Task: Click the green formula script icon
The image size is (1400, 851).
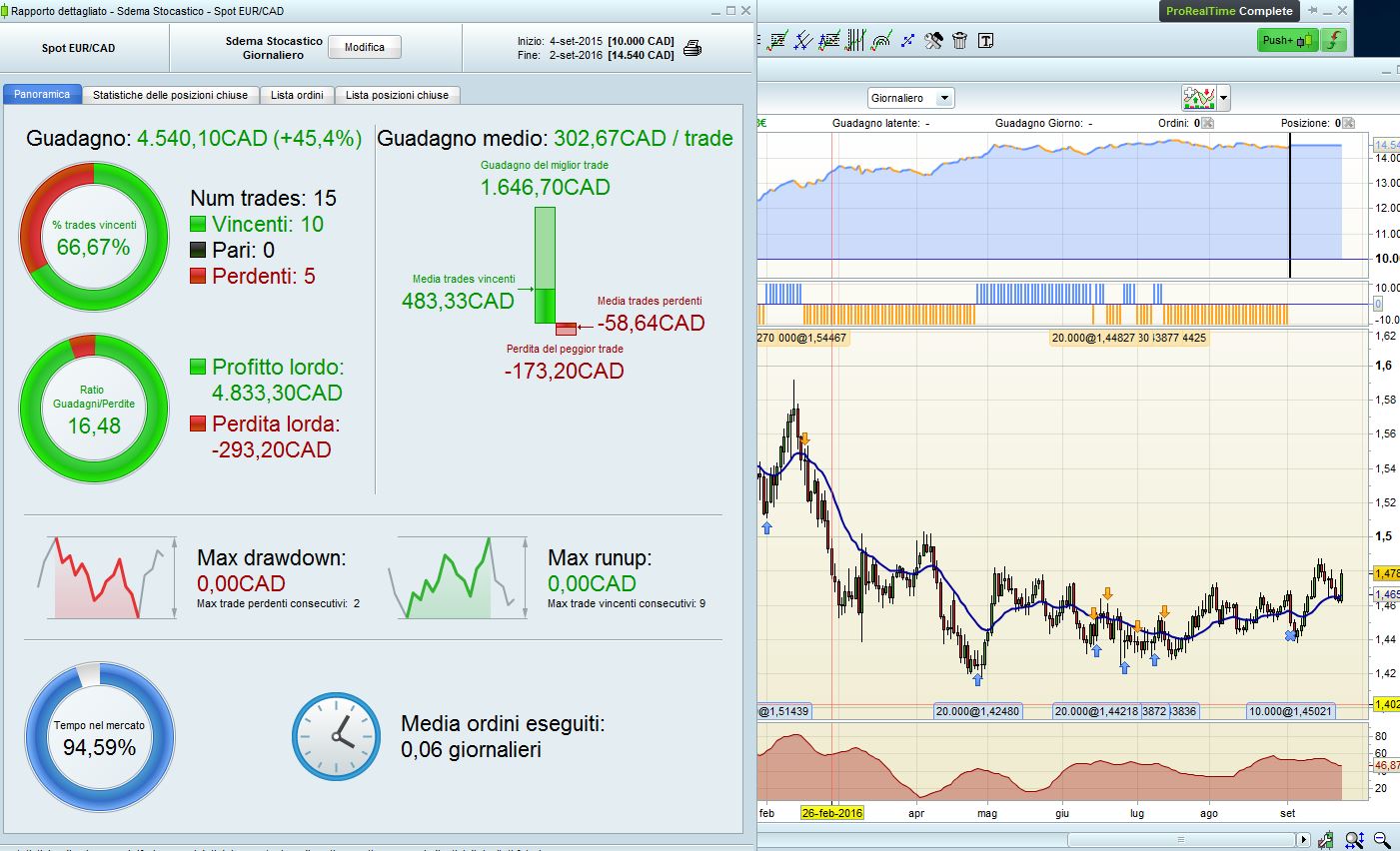Action: click(1334, 40)
